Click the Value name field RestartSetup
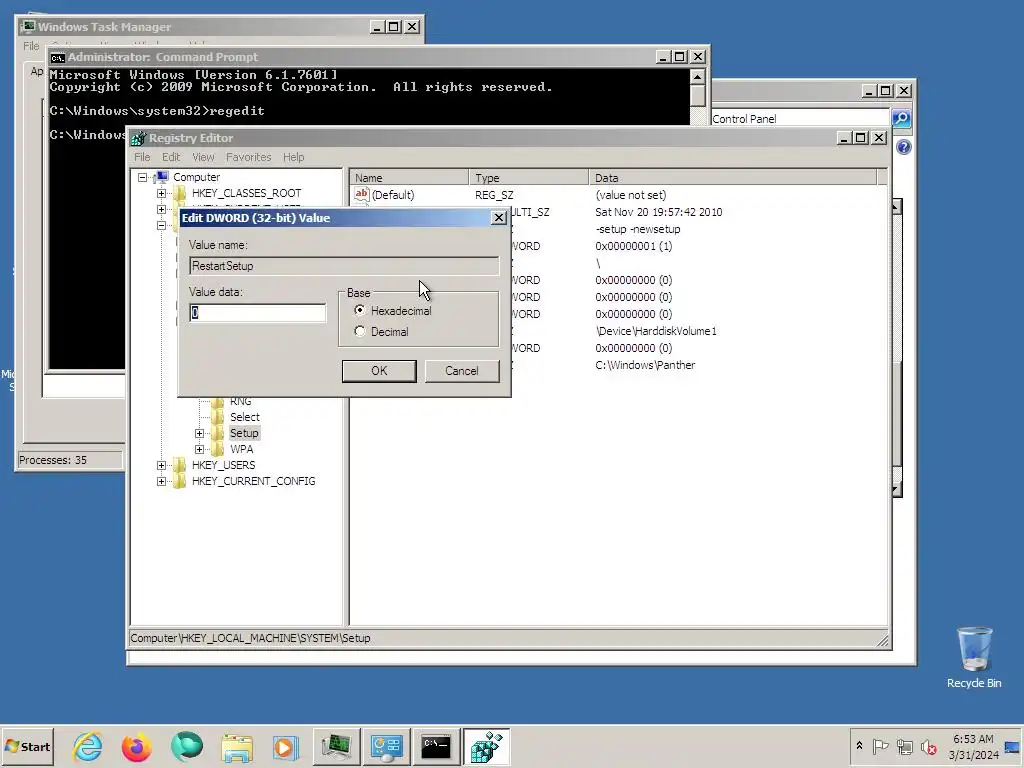Image resolution: width=1024 pixels, height=768 pixels. click(344, 266)
